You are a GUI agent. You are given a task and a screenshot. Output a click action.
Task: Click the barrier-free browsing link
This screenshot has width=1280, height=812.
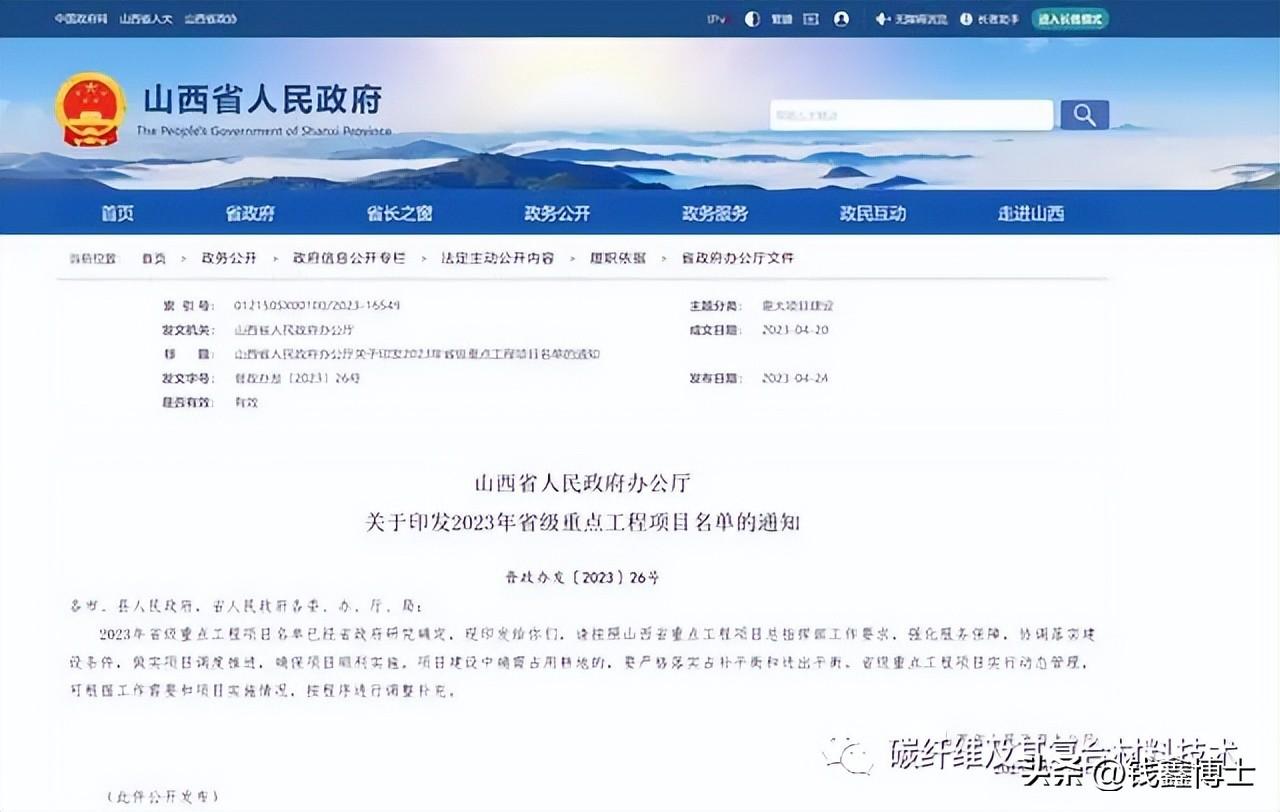[x=910, y=19]
